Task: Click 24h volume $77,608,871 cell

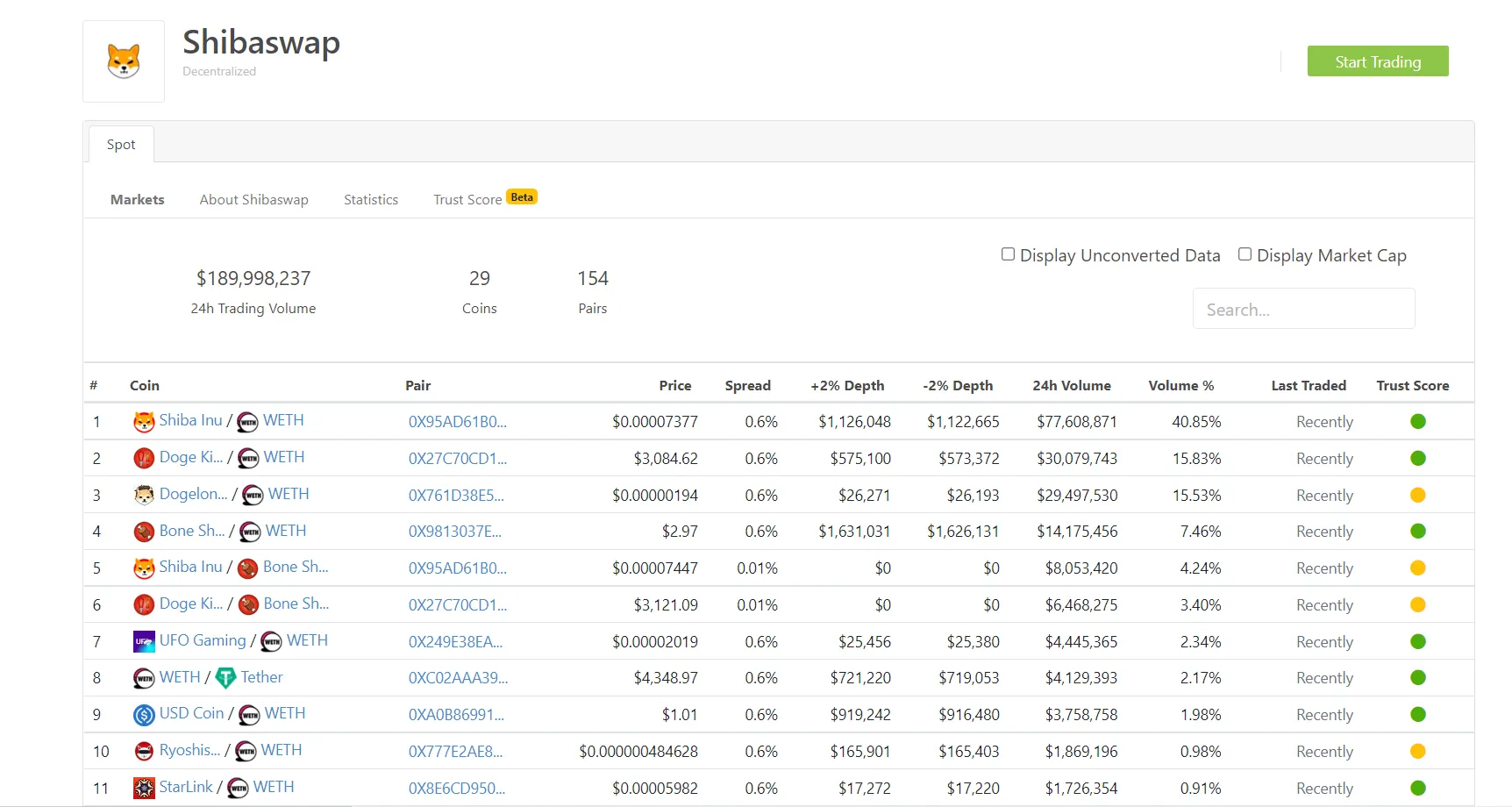Action: click(1077, 422)
